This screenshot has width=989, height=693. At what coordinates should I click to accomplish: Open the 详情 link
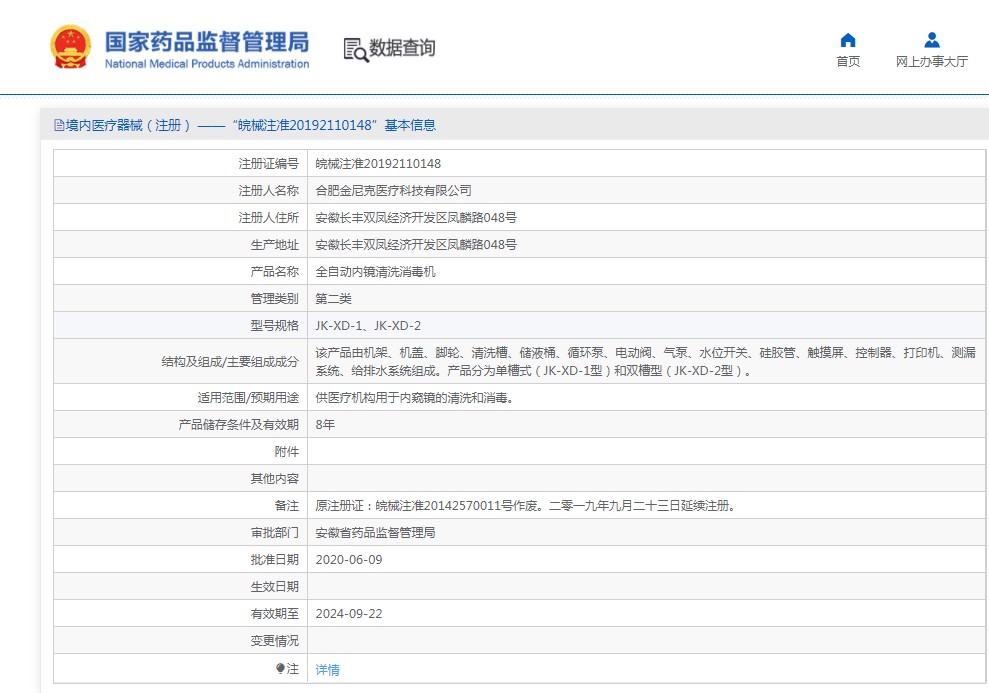click(327, 670)
